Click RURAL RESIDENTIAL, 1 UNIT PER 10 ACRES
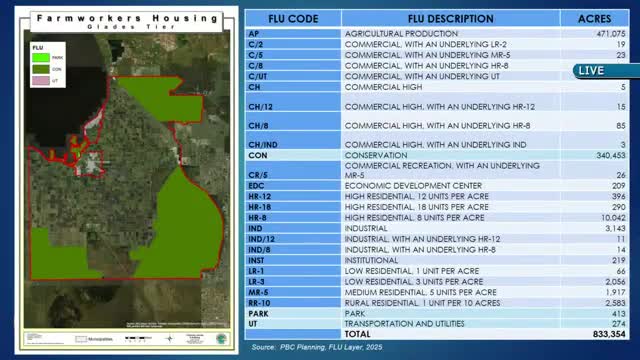Image resolution: width=640 pixels, height=360 pixels. click(422, 303)
